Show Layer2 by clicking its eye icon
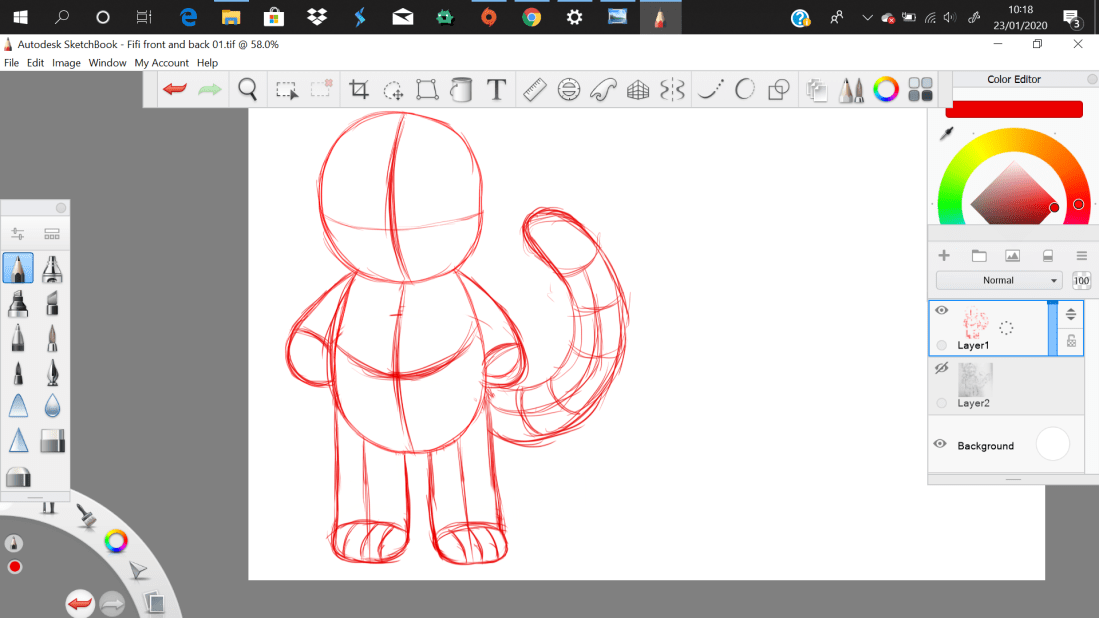 click(x=941, y=369)
